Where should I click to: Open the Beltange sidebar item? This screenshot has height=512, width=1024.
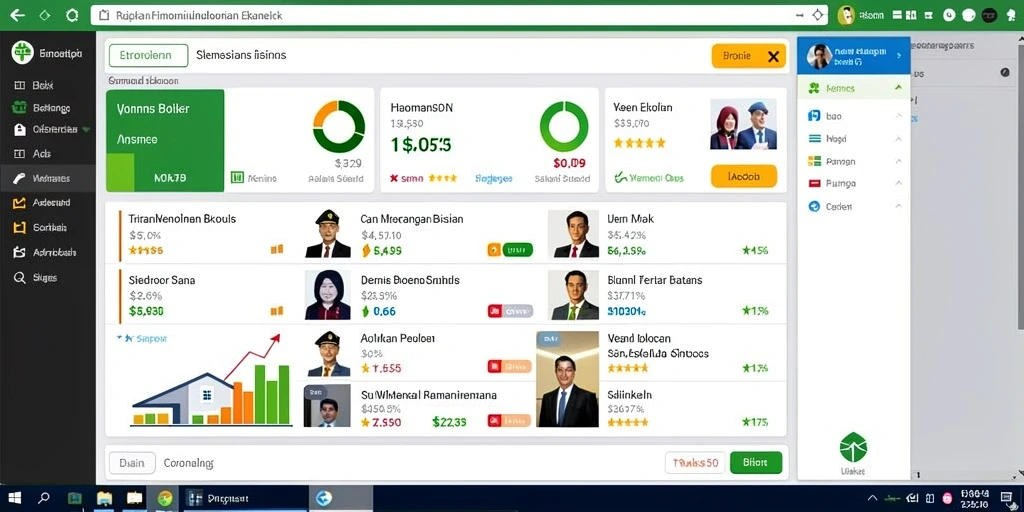point(42,108)
